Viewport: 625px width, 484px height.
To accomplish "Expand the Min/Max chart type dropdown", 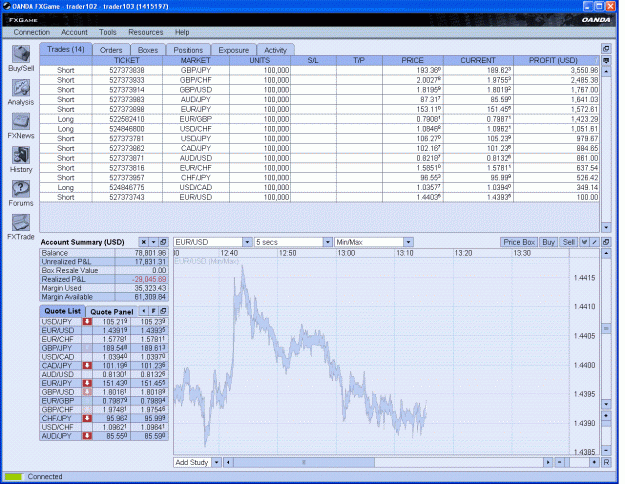I will [x=408, y=242].
